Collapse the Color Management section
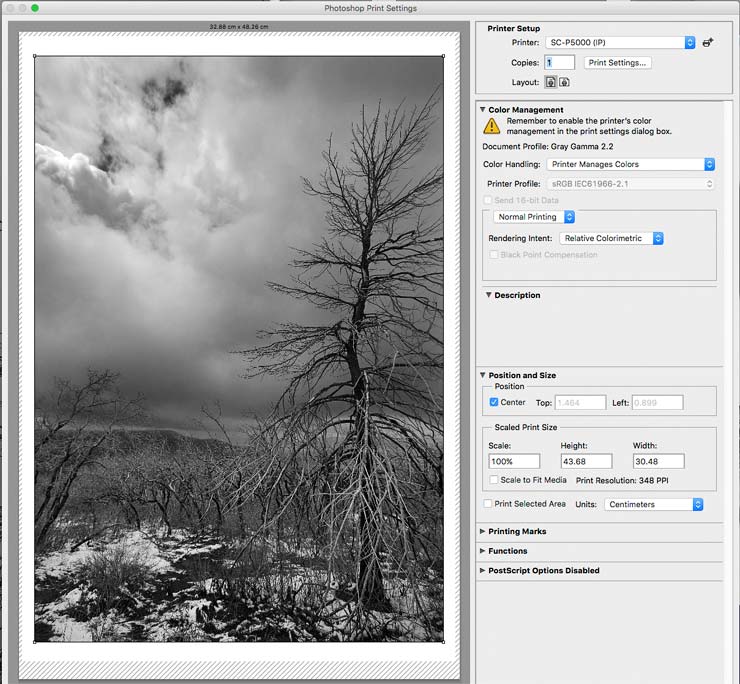This screenshot has width=740, height=684. coord(483,110)
